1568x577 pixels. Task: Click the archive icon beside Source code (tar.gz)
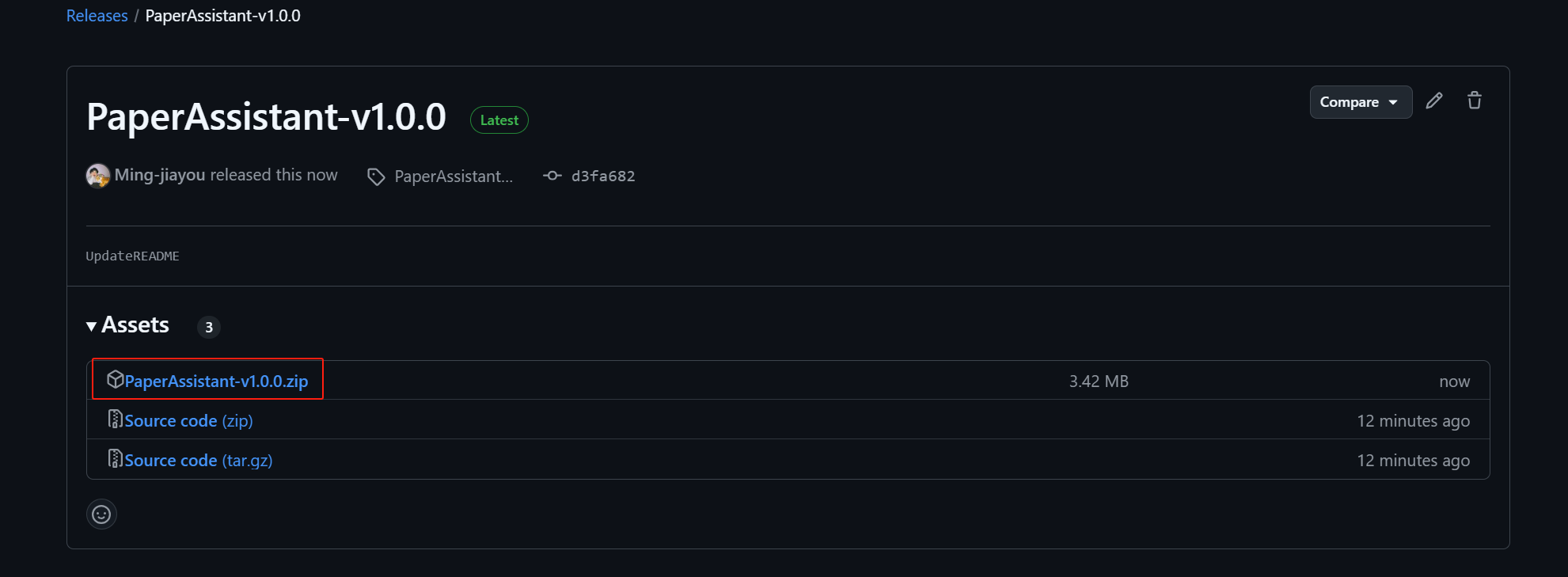116,458
